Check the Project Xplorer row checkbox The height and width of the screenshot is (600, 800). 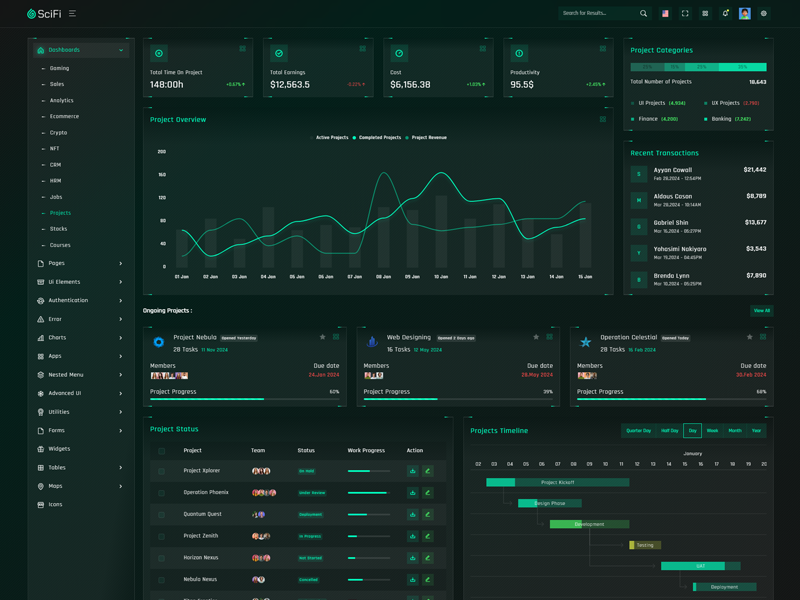click(x=161, y=471)
